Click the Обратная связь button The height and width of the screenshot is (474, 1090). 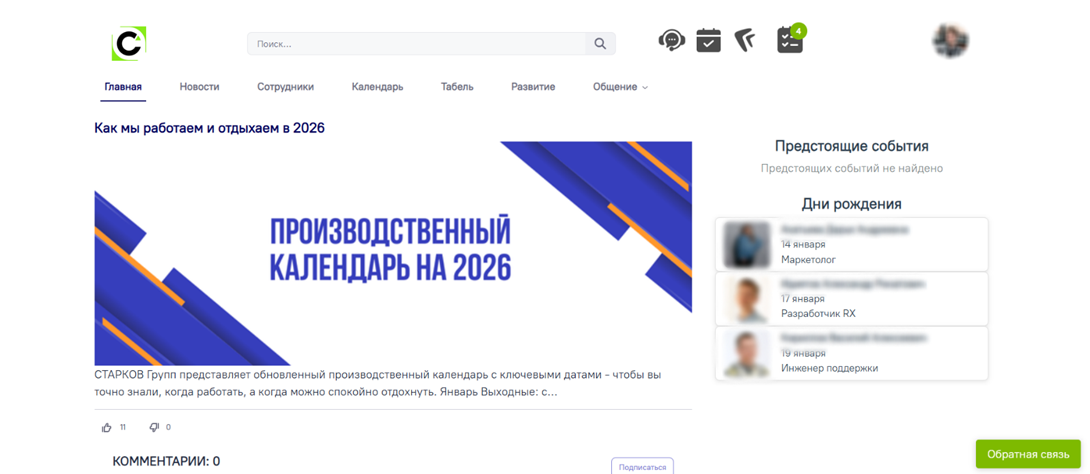[1028, 454]
